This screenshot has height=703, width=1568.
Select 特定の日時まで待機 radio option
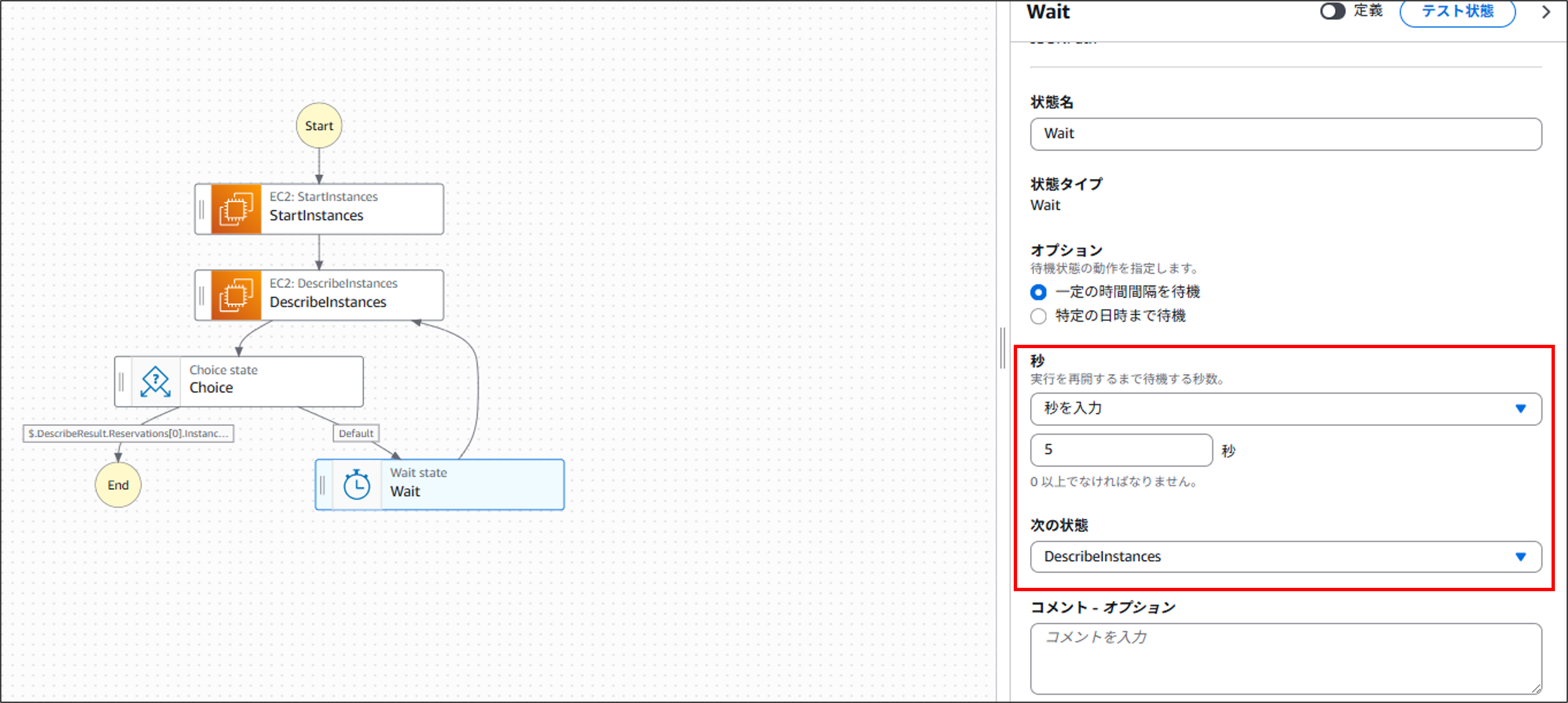pyautogui.click(x=1038, y=316)
